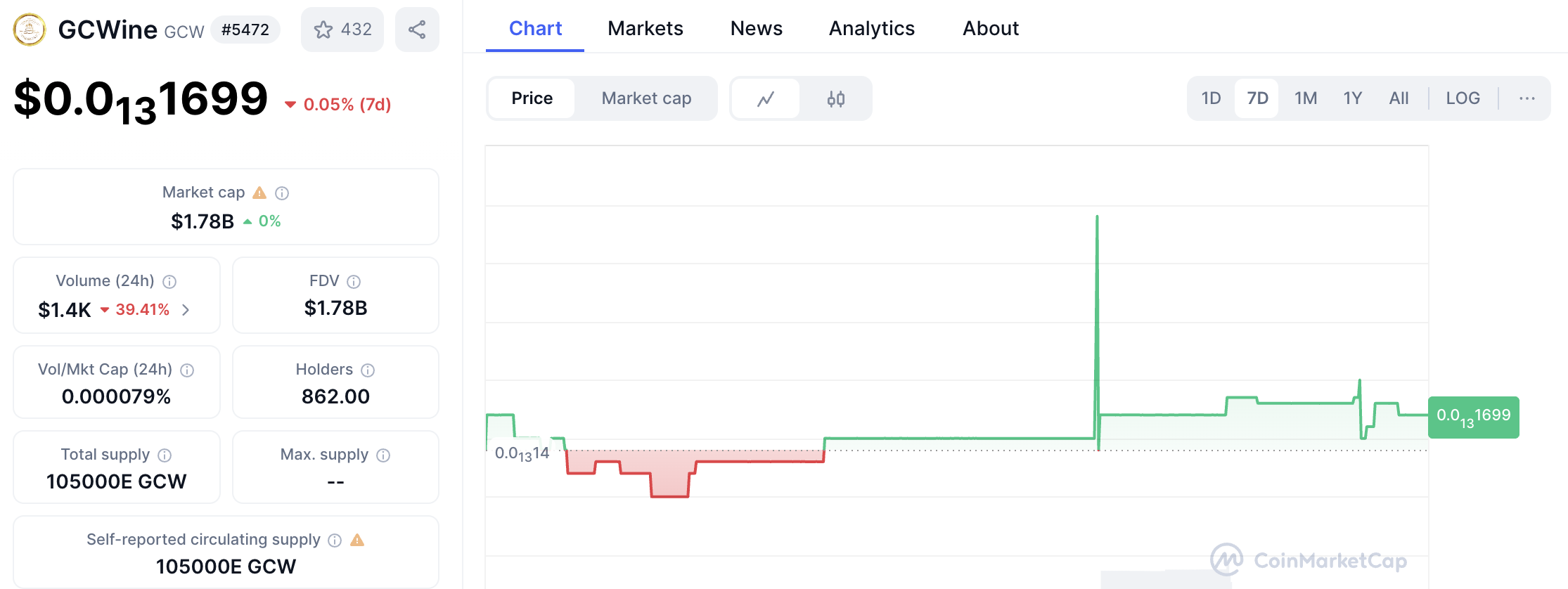Select the Price chart mode

click(532, 98)
